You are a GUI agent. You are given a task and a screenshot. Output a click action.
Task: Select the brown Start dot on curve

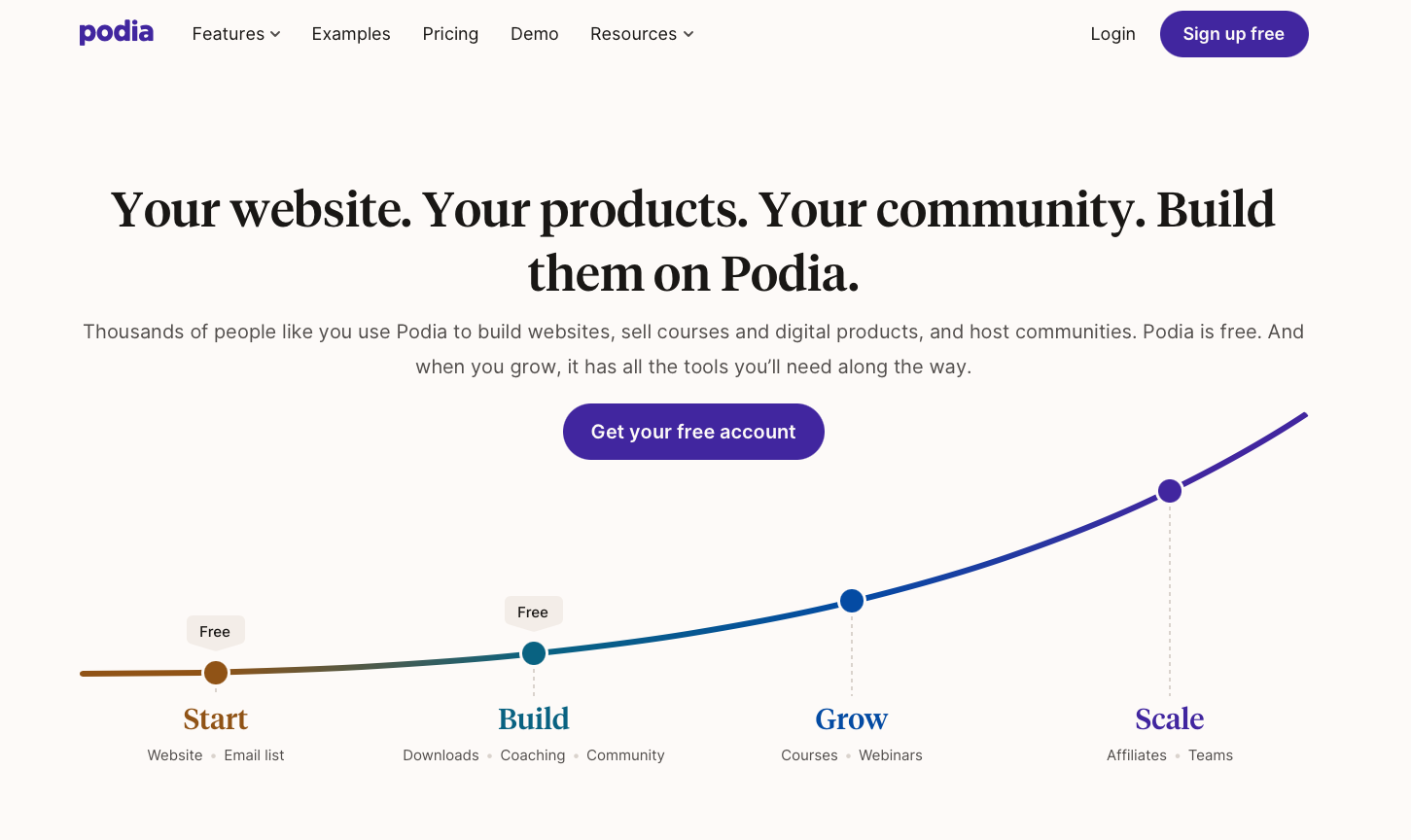pos(216,673)
